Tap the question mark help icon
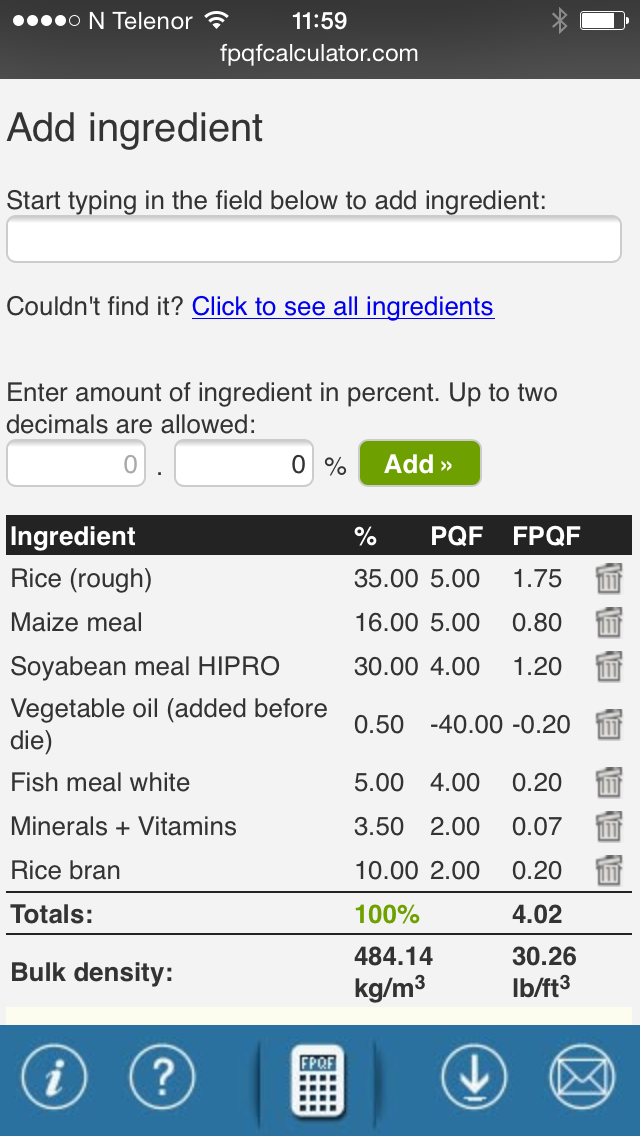 (x=162, y=1078)
